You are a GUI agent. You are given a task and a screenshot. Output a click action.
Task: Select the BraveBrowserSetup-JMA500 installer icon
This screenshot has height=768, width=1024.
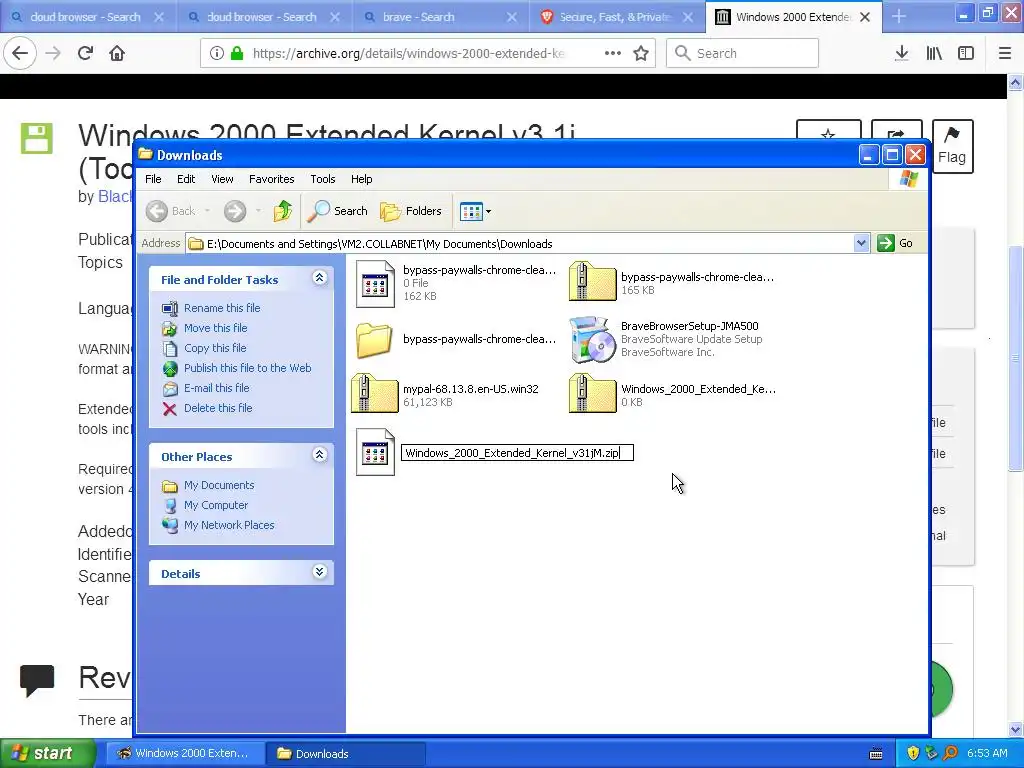[x=592, y=340]
